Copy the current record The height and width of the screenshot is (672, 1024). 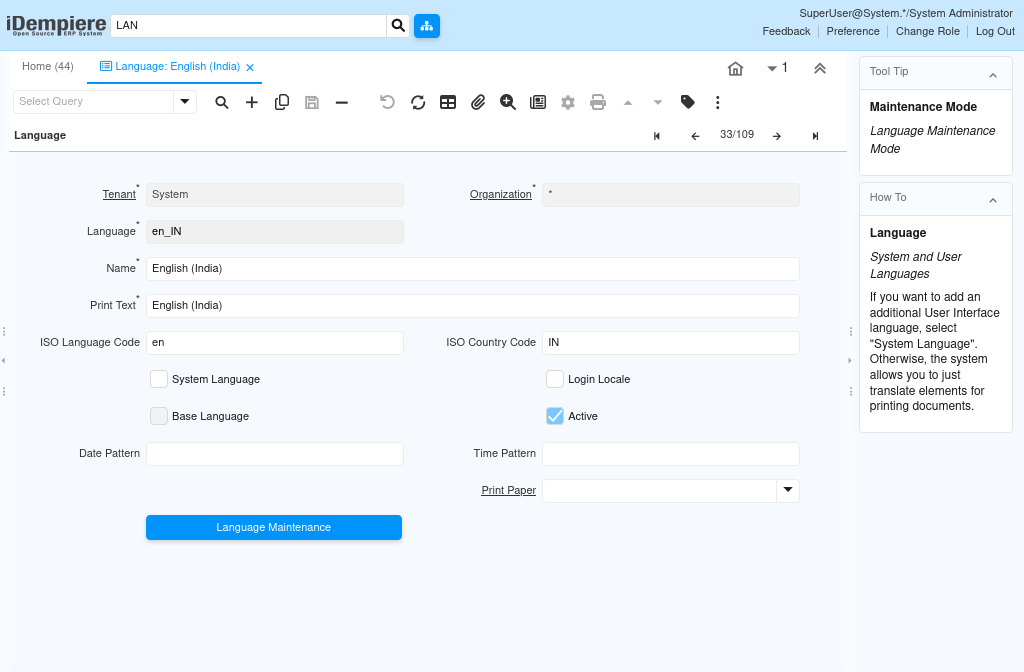tap(281, 103)
